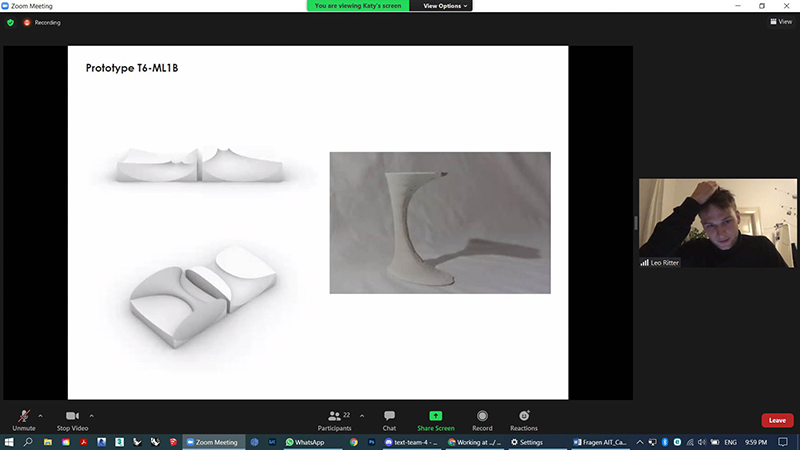Open network Wi-Fi tray icon
The image size is (800, 450).
coord(690,442)
